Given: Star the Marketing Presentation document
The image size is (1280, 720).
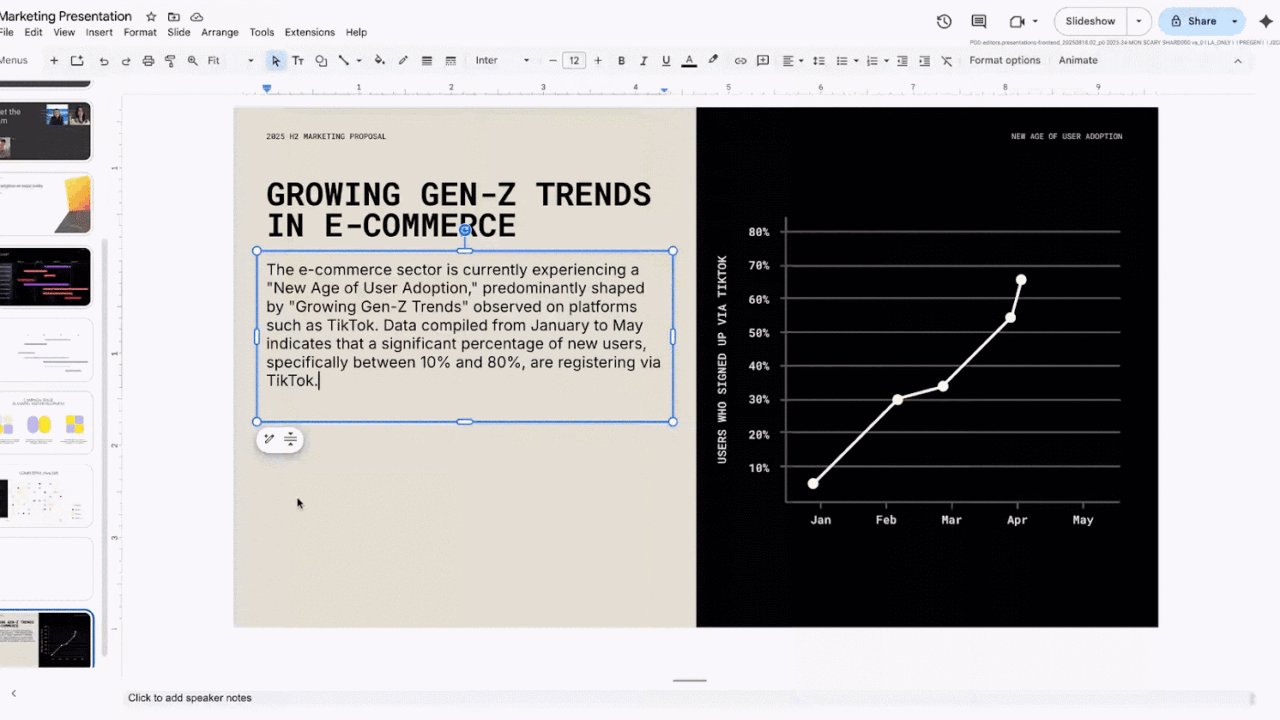Looking at the screenshot, I should click(x=151, y=17).
